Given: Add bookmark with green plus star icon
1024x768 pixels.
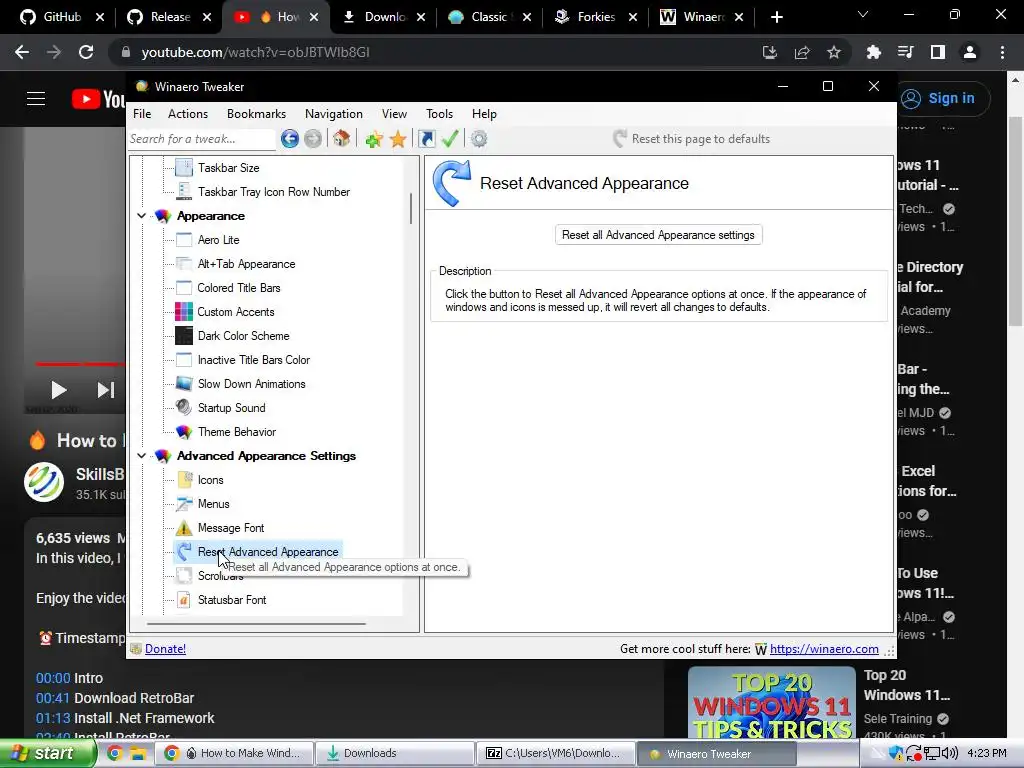Looking at the screenshot, I should point(374,138).
